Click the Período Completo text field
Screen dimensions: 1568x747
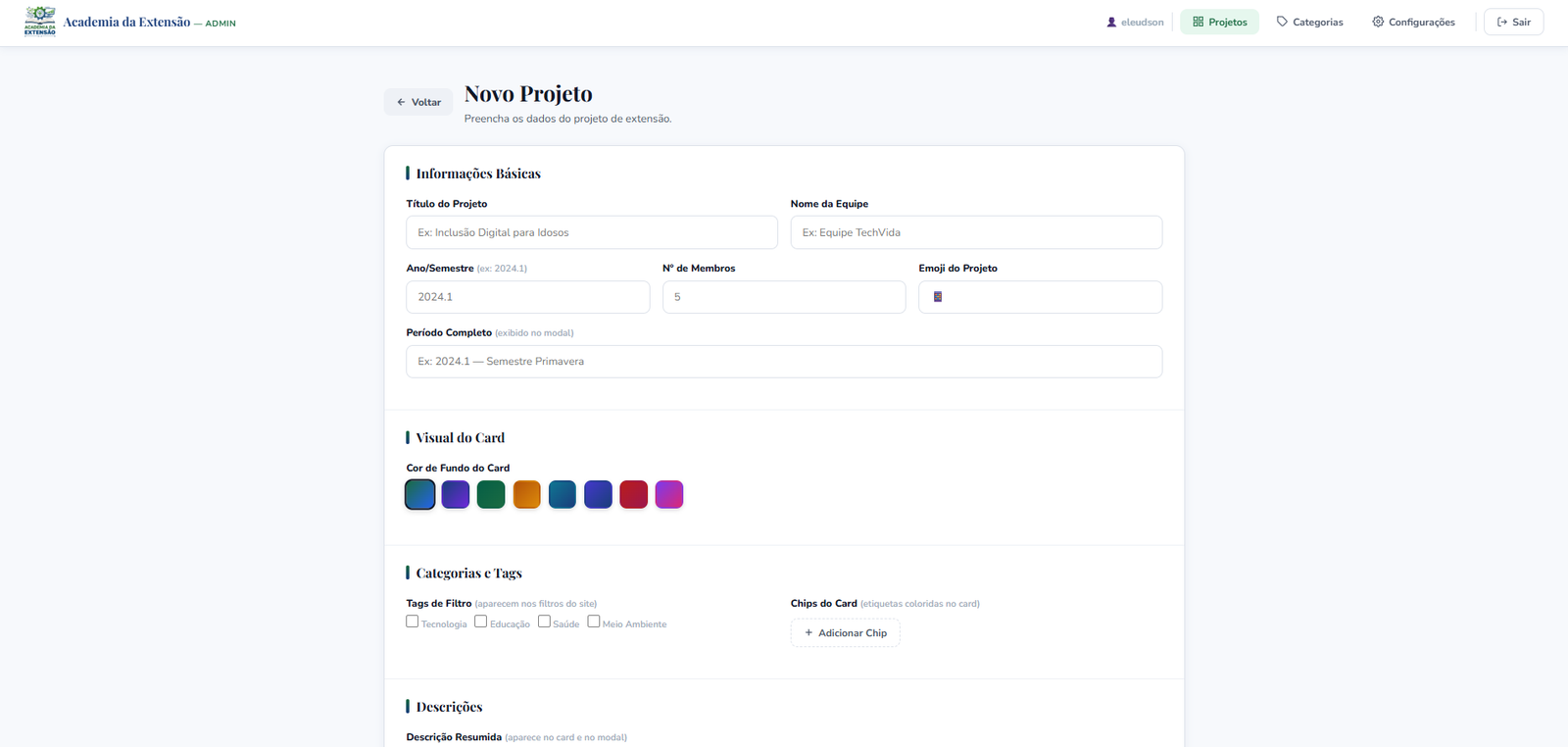[x=784, y=362]
